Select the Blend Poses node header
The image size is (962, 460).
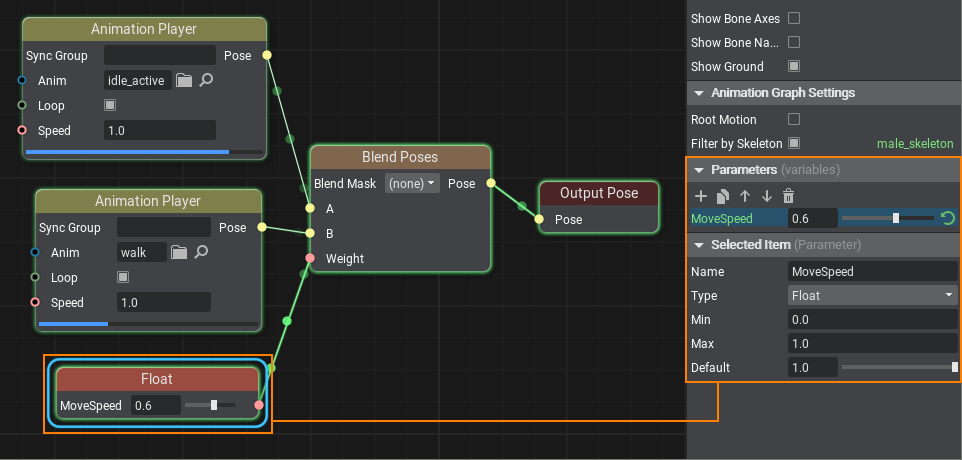(400, 157)
